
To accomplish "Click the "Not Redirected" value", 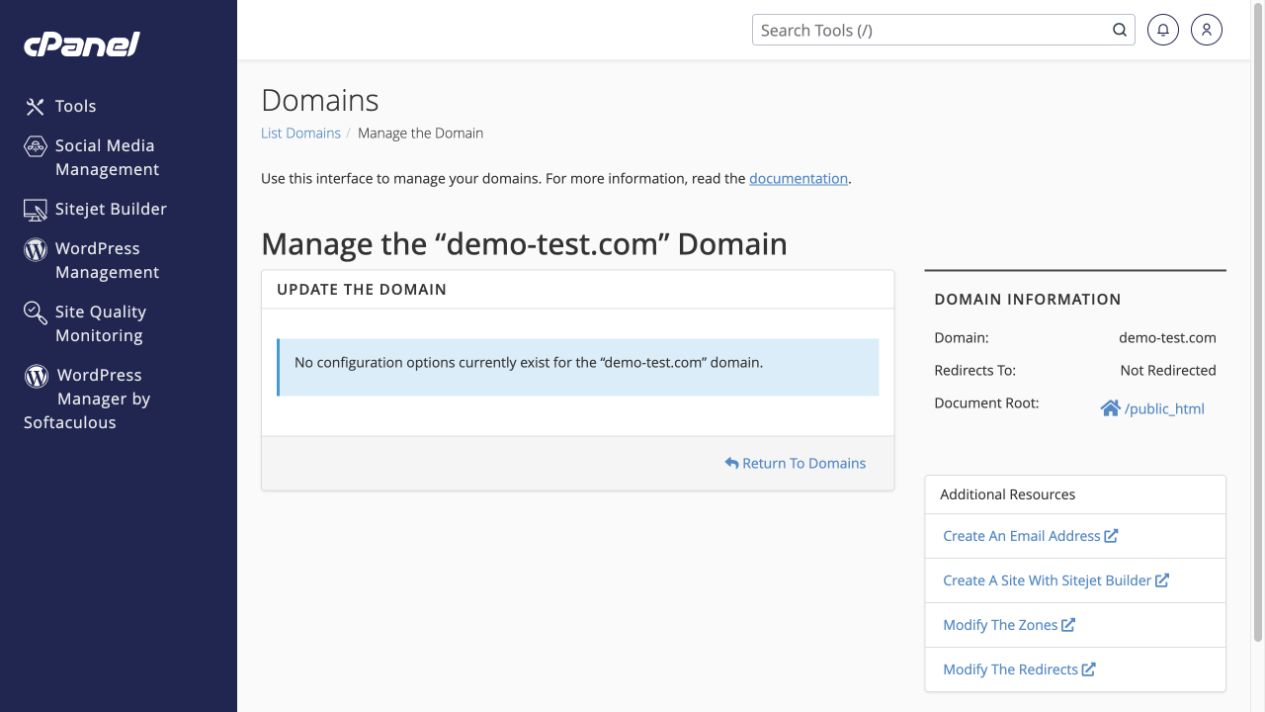I will coord(1168,370).
